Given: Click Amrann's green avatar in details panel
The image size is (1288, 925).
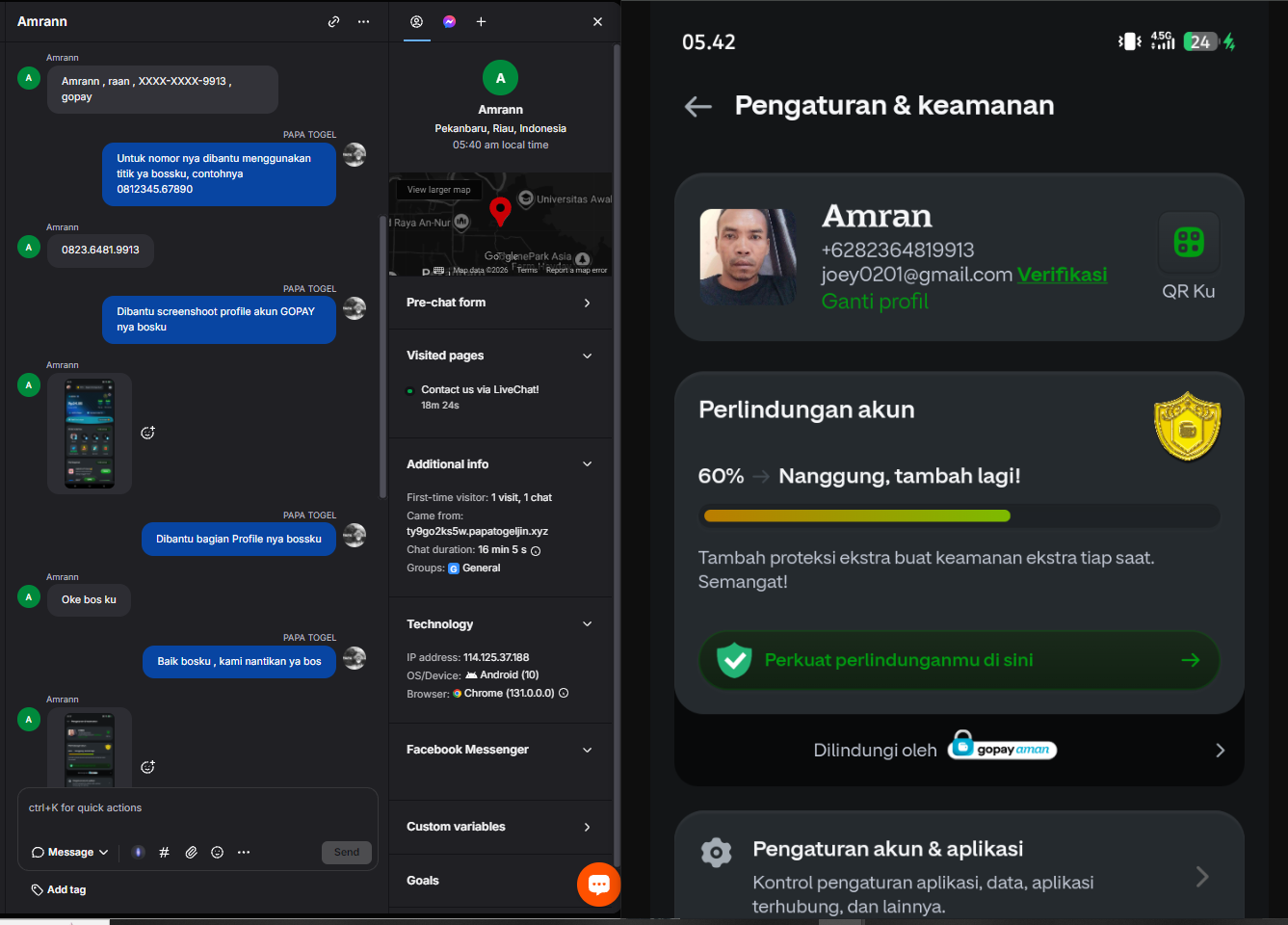Looking at the screenshot, I should pyautogui.click(x=500, y=78).
